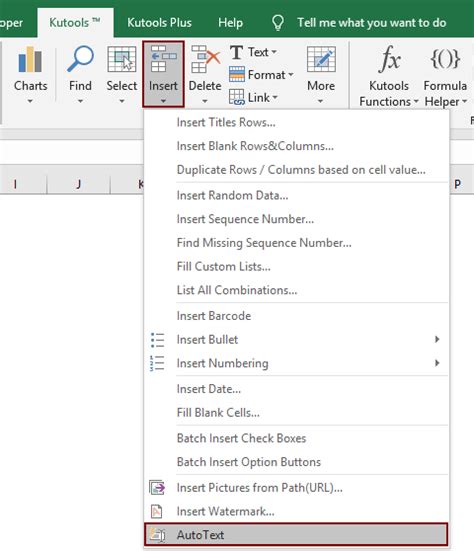Image resolution: width=474 pixels, height=551 pixels.
Task: Expand the Charts dropdown arrow
Action: coord(30,101)
